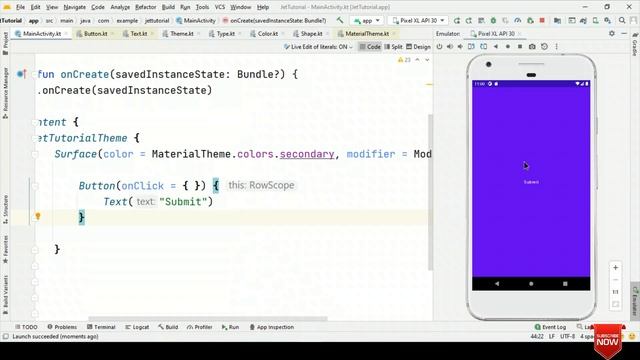Click the override gutter icon beside onCreate
The width and height of the screenshot is (640, 360).
[x=21, y=74]
